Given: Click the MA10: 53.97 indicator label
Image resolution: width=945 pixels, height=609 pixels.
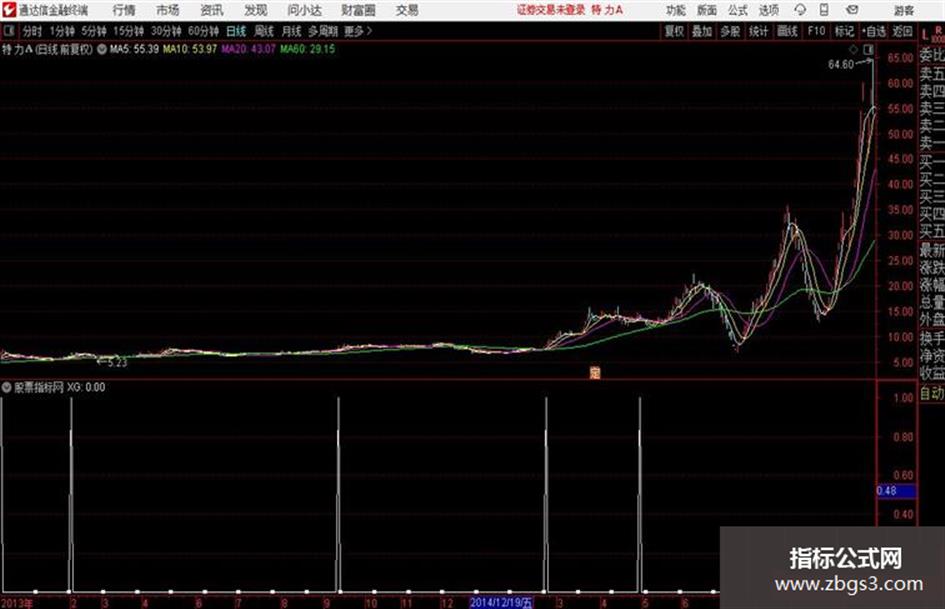Looking at the screenshot, I should (190, 49).
